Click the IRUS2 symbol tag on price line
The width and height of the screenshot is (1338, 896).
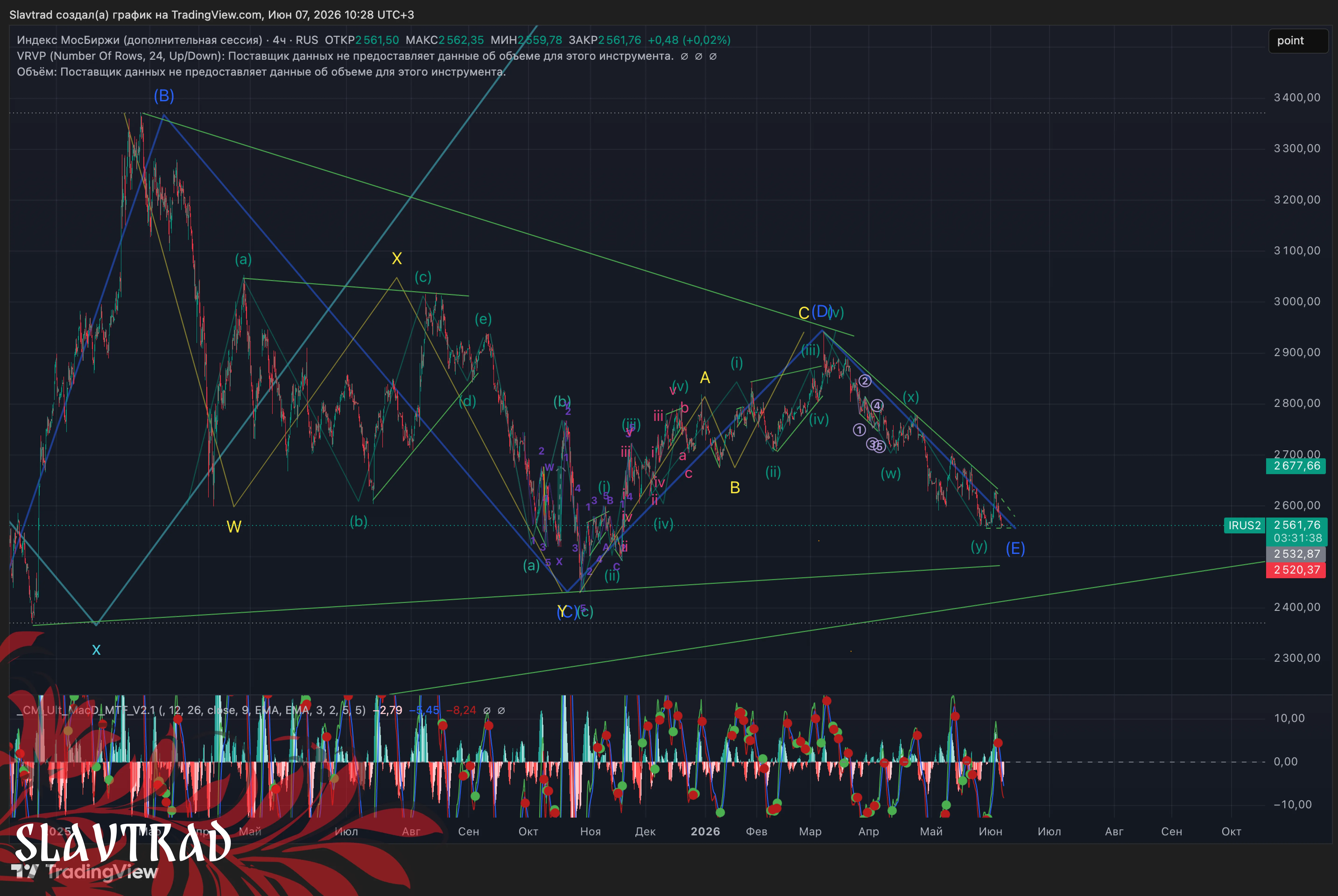tap(1244, 525)
